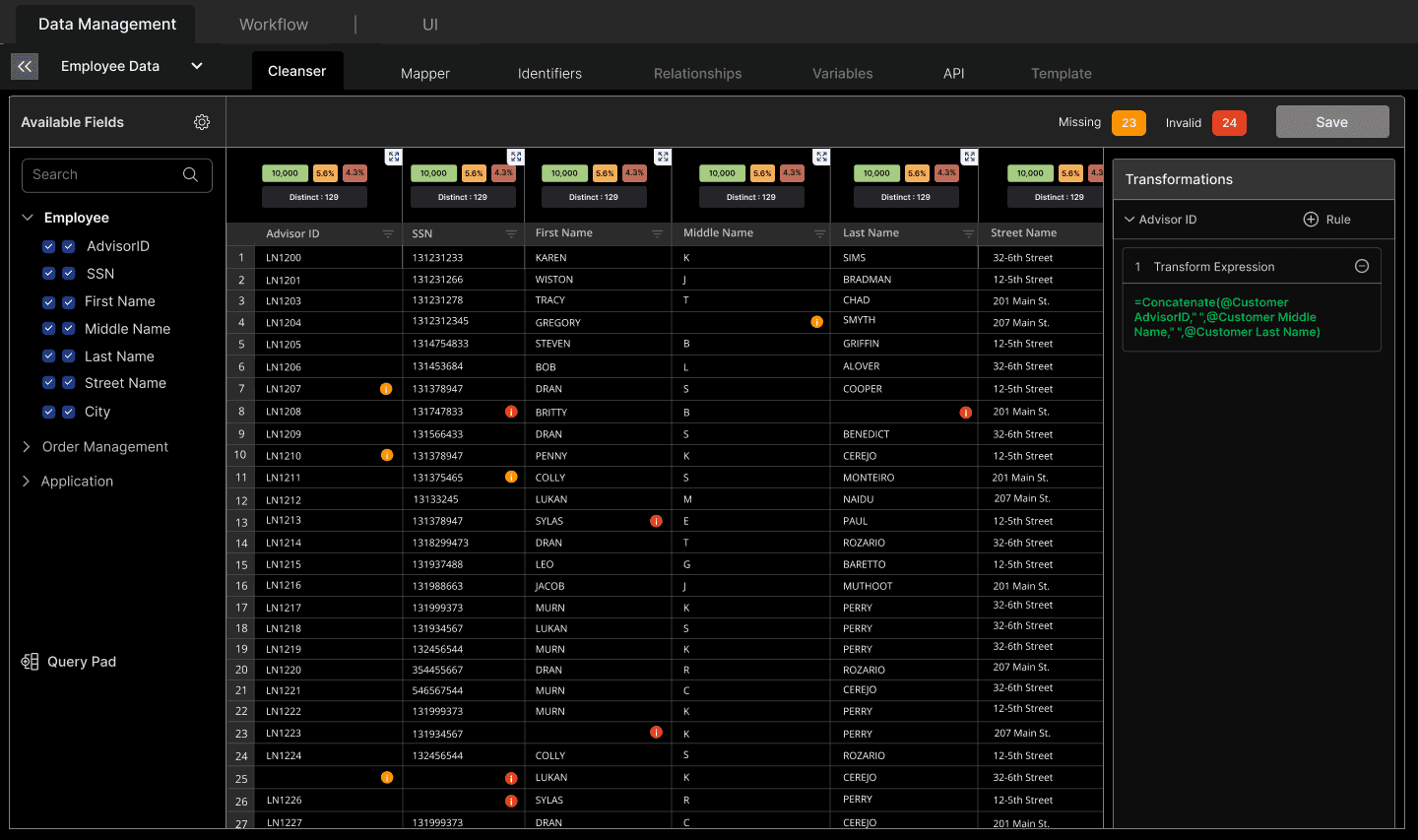Click the search magnifier icon
Screen dimensions: 1418x840
(191, 174)
